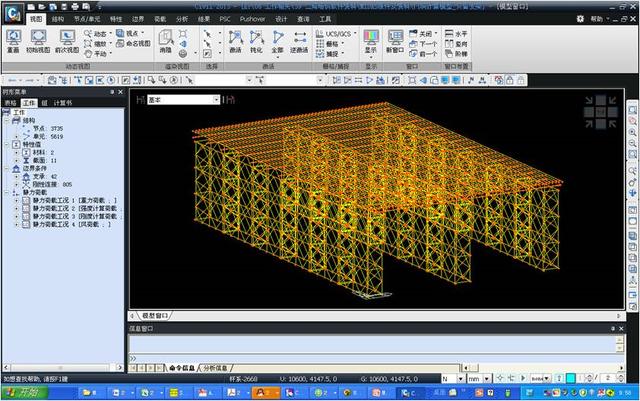Click the 新窗口 (New Window) icon
This screenshot has width=640, height=401.
click(x=395, y=41)
